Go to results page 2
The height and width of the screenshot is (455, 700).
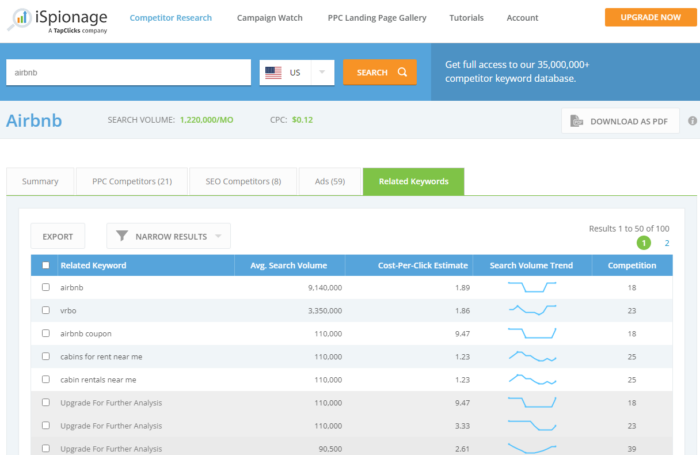[667, 243]
